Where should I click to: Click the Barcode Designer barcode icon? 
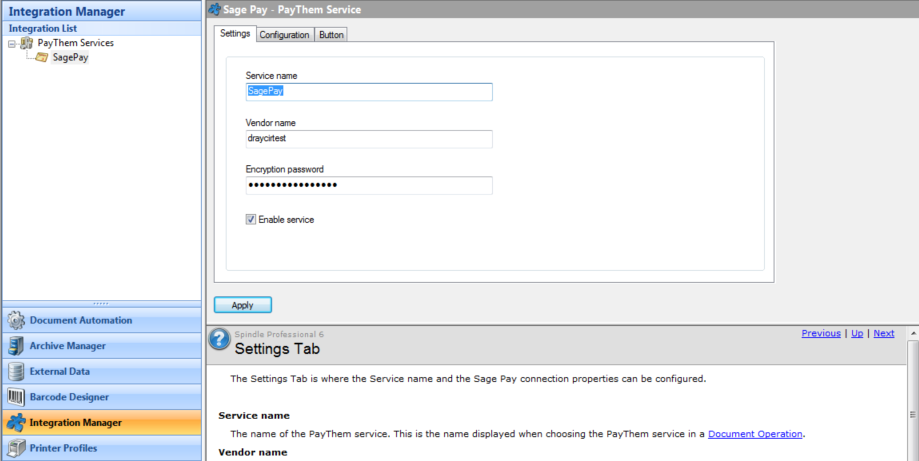click(16, 397)
